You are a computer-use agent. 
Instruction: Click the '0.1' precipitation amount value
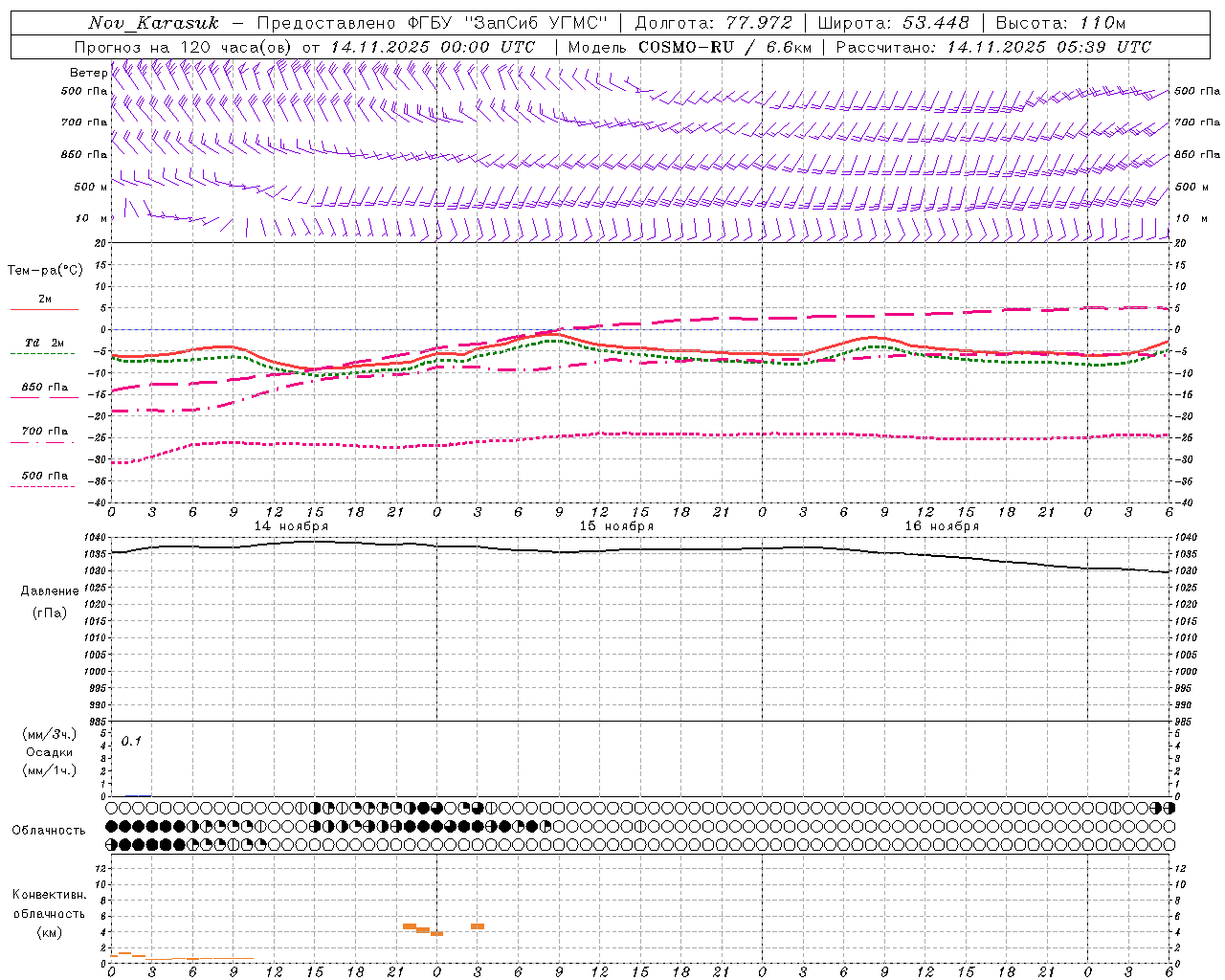[131, 741]
